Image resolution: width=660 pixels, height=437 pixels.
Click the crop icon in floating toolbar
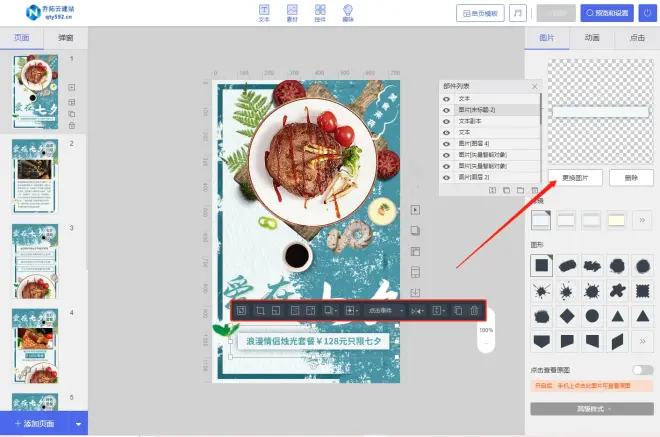click(259, 311)
